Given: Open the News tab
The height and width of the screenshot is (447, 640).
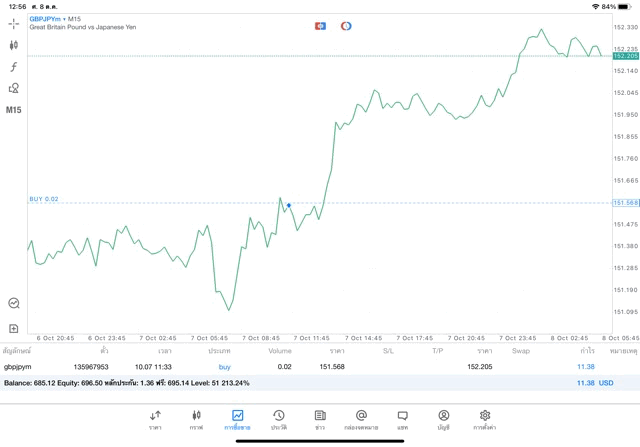Looking at the screenshot, I should point(319,419).
